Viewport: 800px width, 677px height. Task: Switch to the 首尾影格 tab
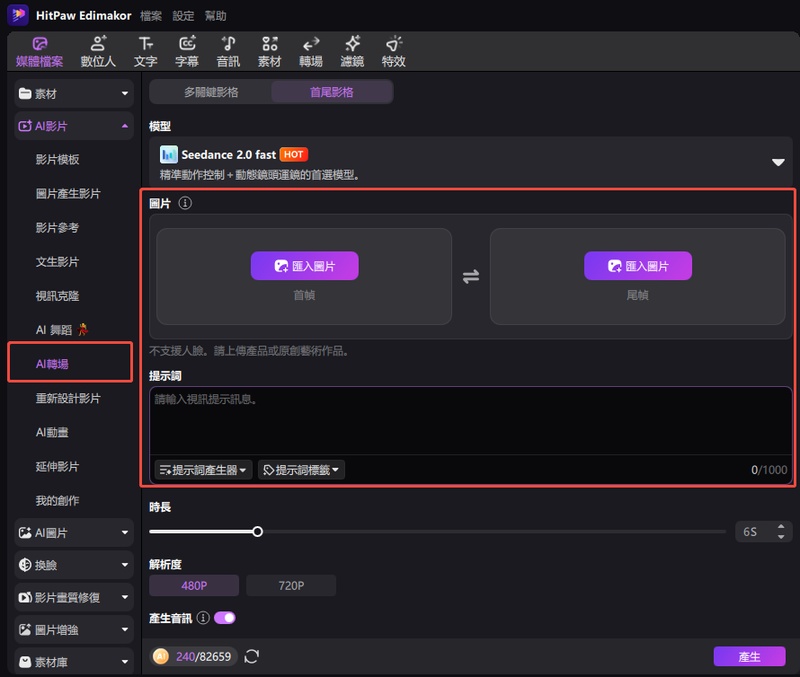(332, 92)
